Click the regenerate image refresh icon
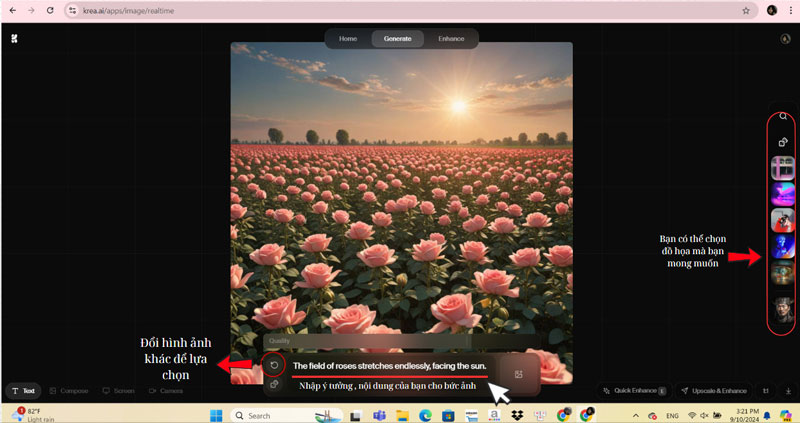Image resolution: width=800 pixels, height=423 pixels. pyautogui.click(x=275, y=365)
